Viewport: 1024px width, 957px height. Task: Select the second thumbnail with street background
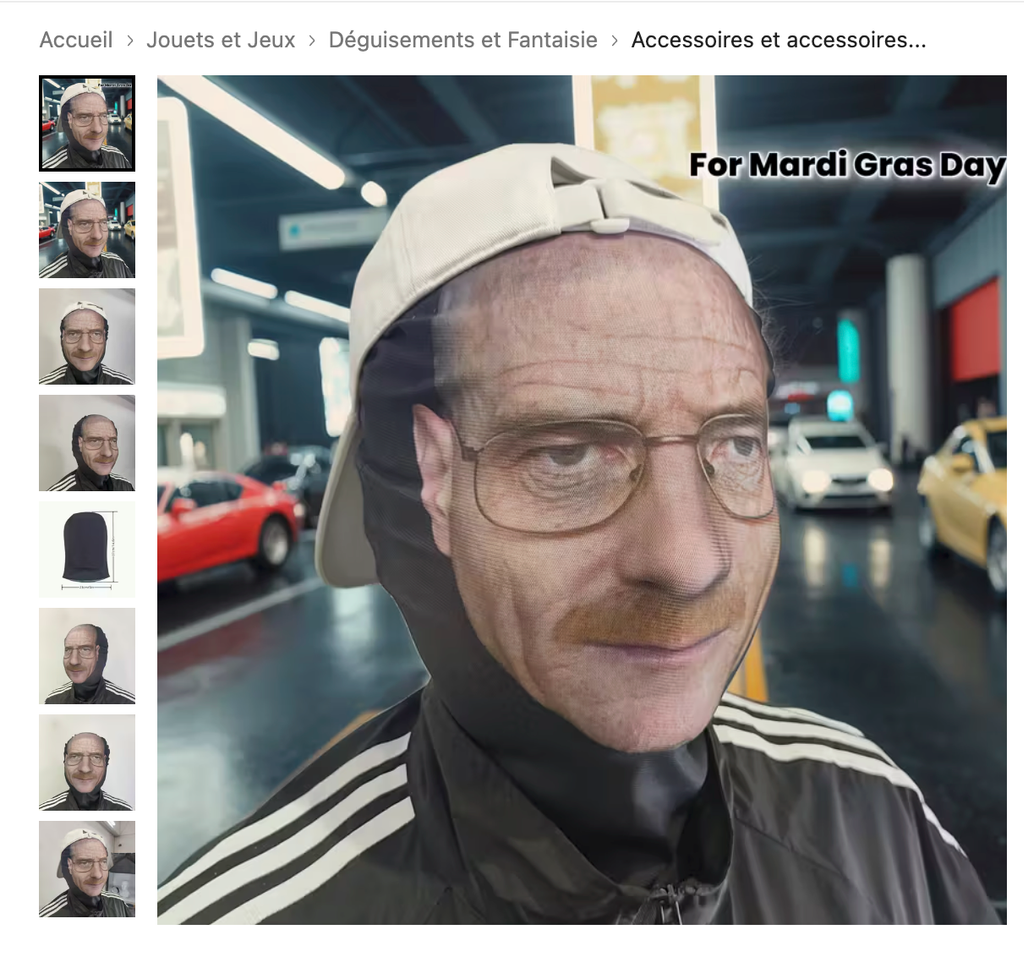click(x=87, y=229)
